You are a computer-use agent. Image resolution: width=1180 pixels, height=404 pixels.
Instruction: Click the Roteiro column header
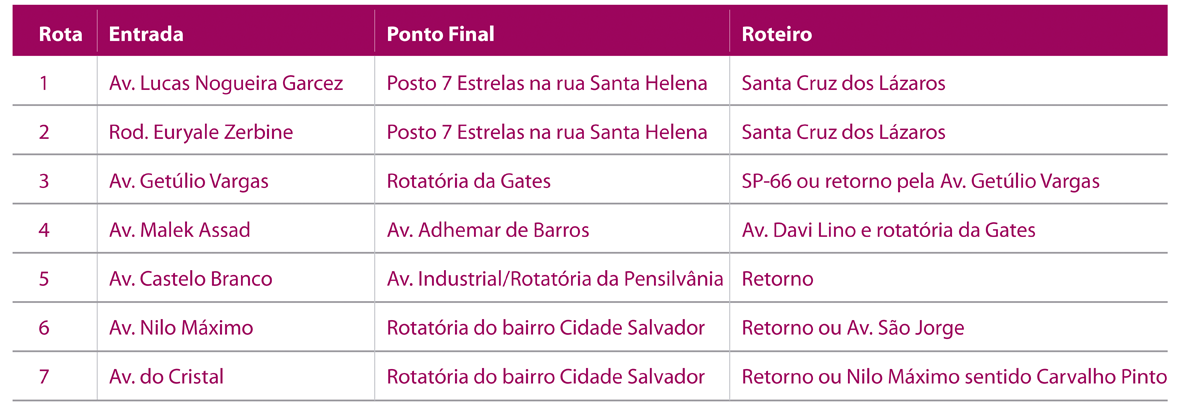click(777, 35)
